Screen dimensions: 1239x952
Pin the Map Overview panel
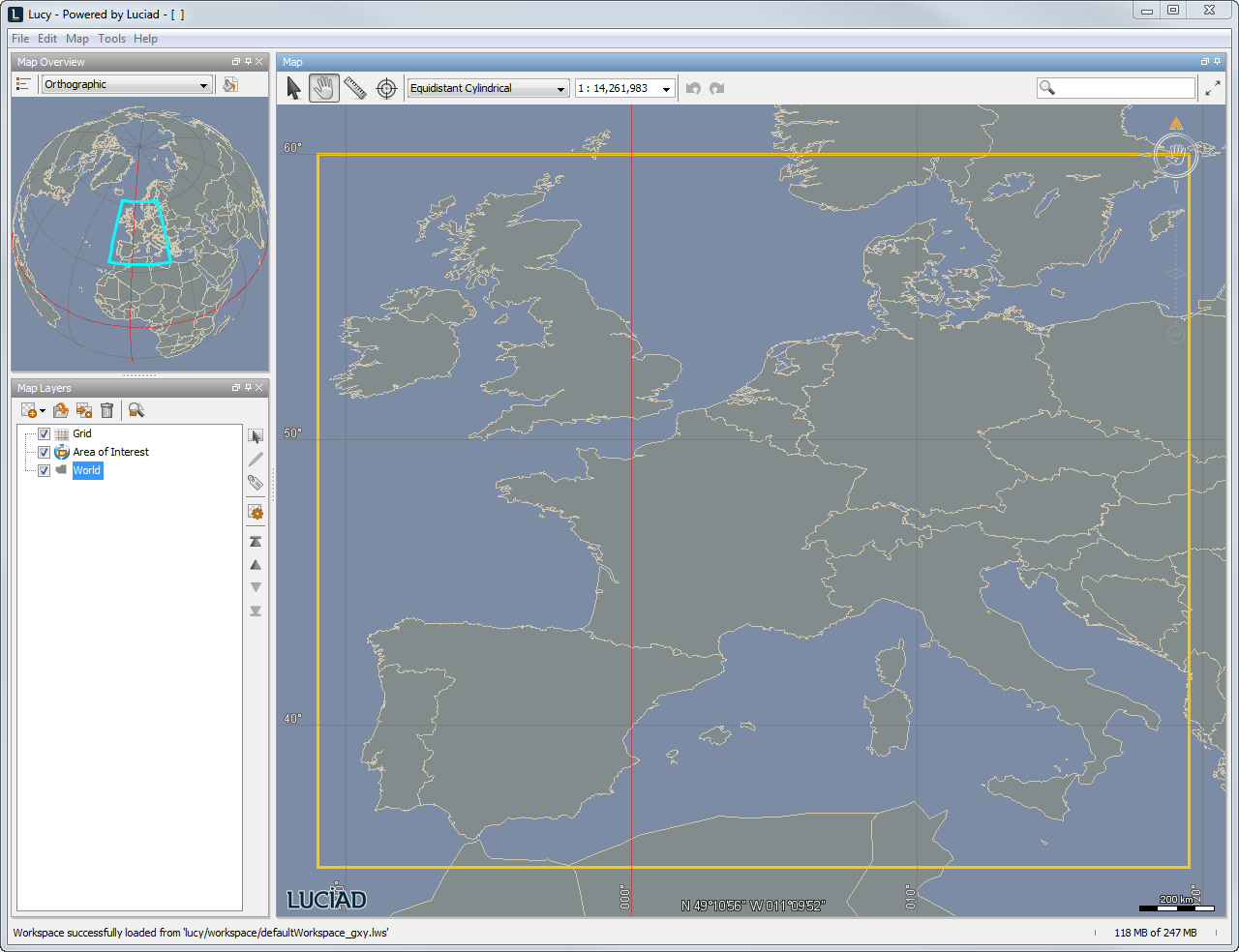click(248, 62)
